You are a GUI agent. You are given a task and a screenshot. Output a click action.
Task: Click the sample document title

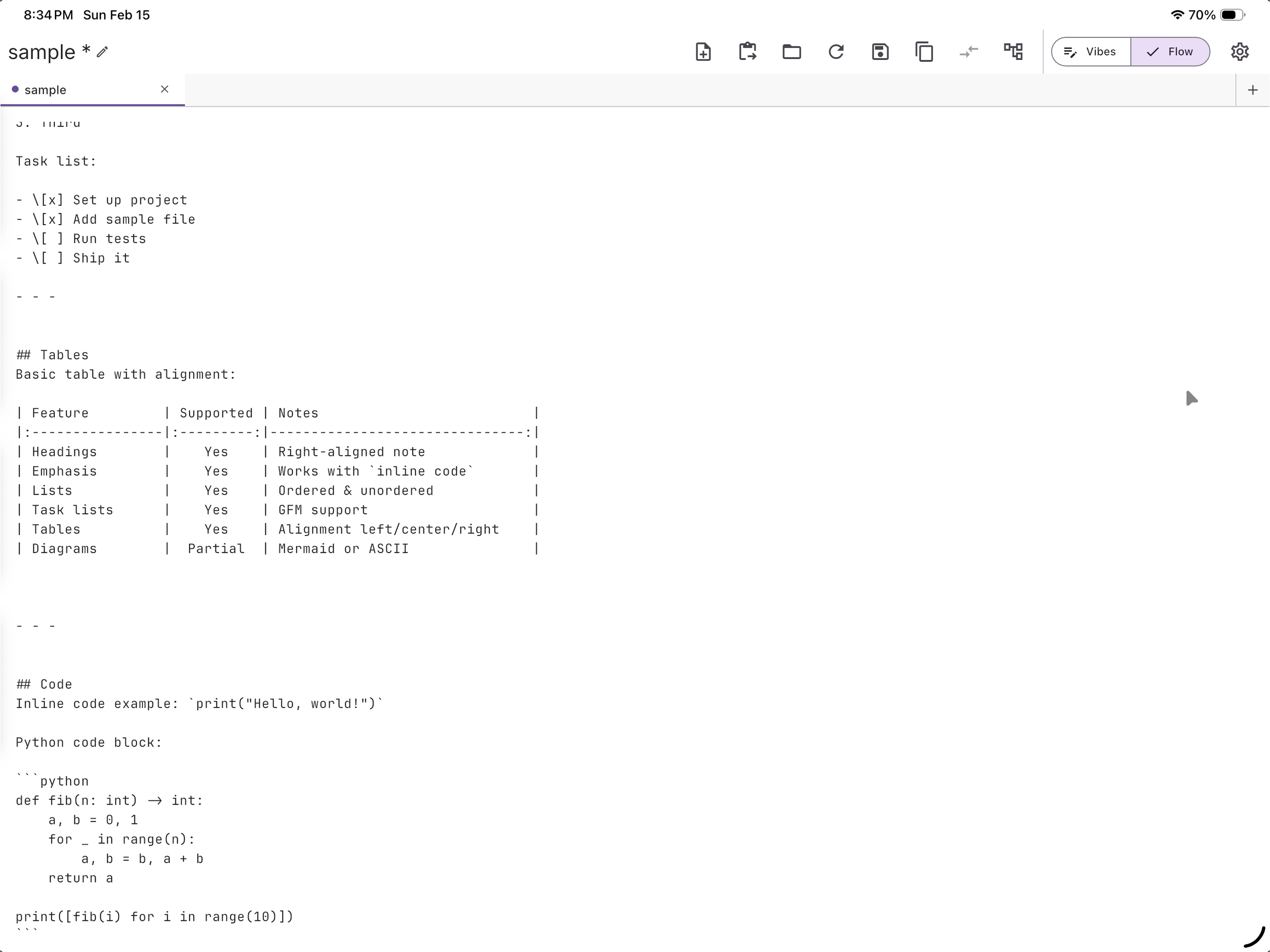coord(41,52)
